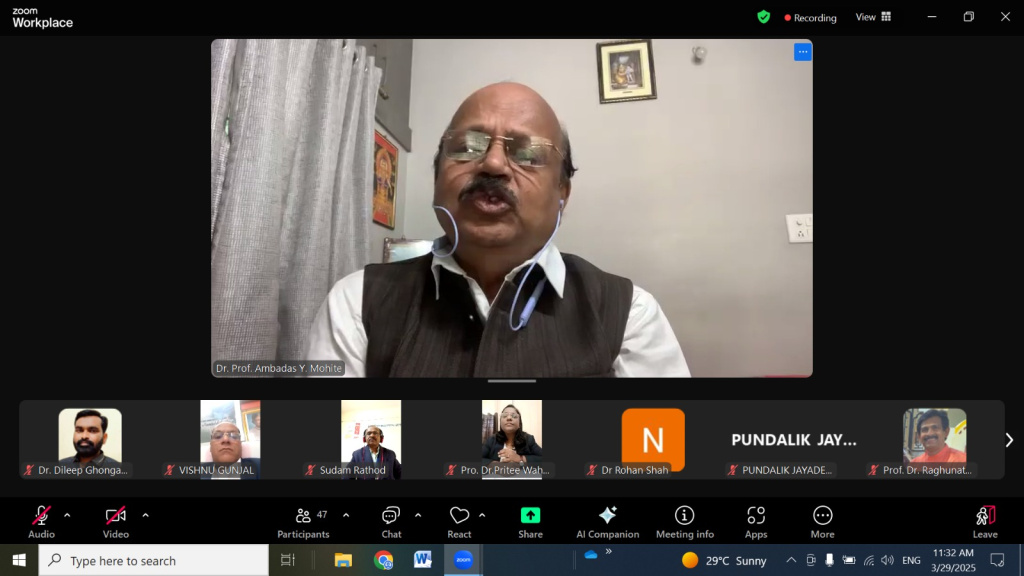Expand video settings arrow next to Video
Screen dimensions: 1024x576
pyautogui.click(x=145, y=515)
